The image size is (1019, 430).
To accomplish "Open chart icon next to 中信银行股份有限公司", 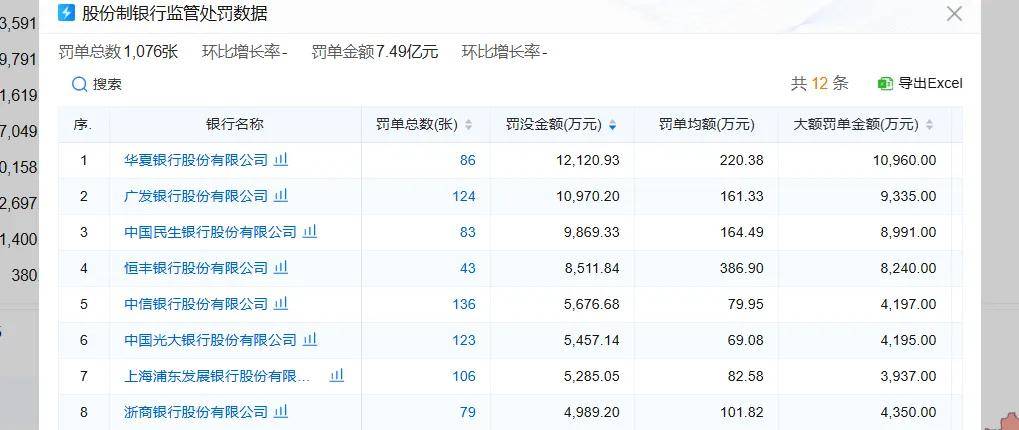I will pyautogui.click(x=282, y=304).
